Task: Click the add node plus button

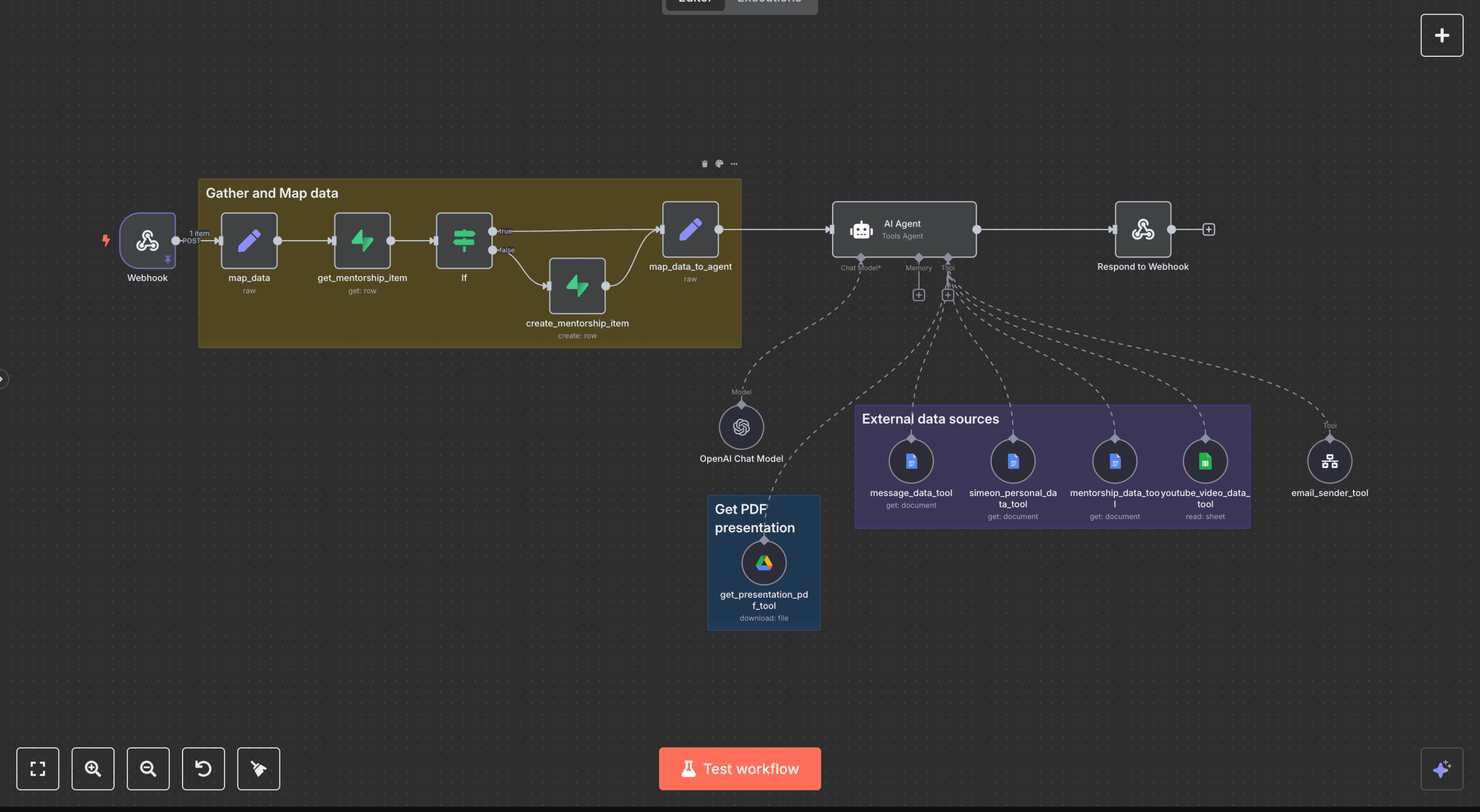Action: [1441, 36]
